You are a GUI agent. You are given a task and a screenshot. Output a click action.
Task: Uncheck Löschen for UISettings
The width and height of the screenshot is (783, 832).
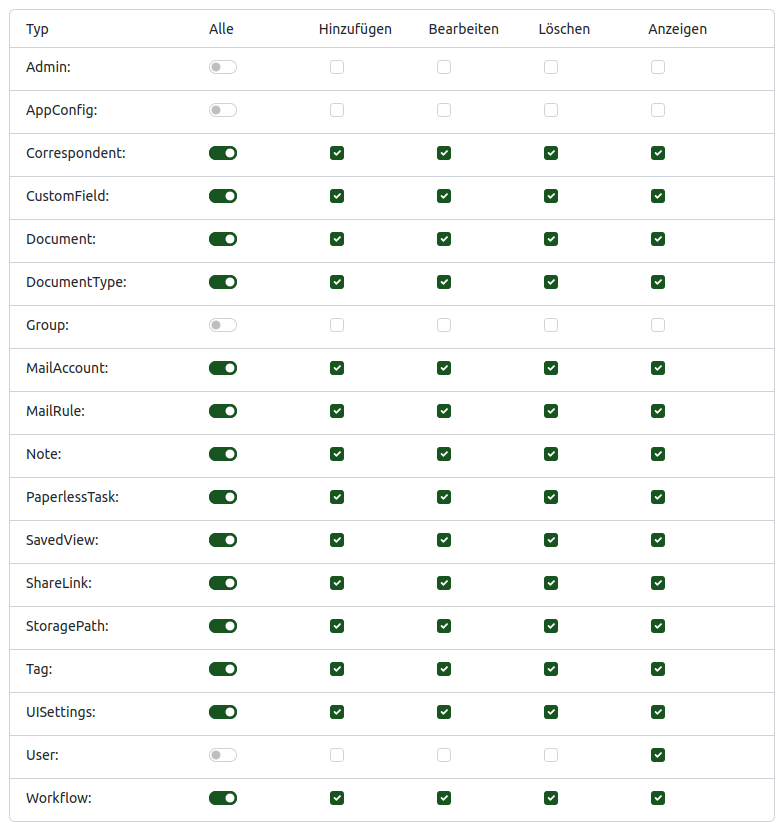551,712
